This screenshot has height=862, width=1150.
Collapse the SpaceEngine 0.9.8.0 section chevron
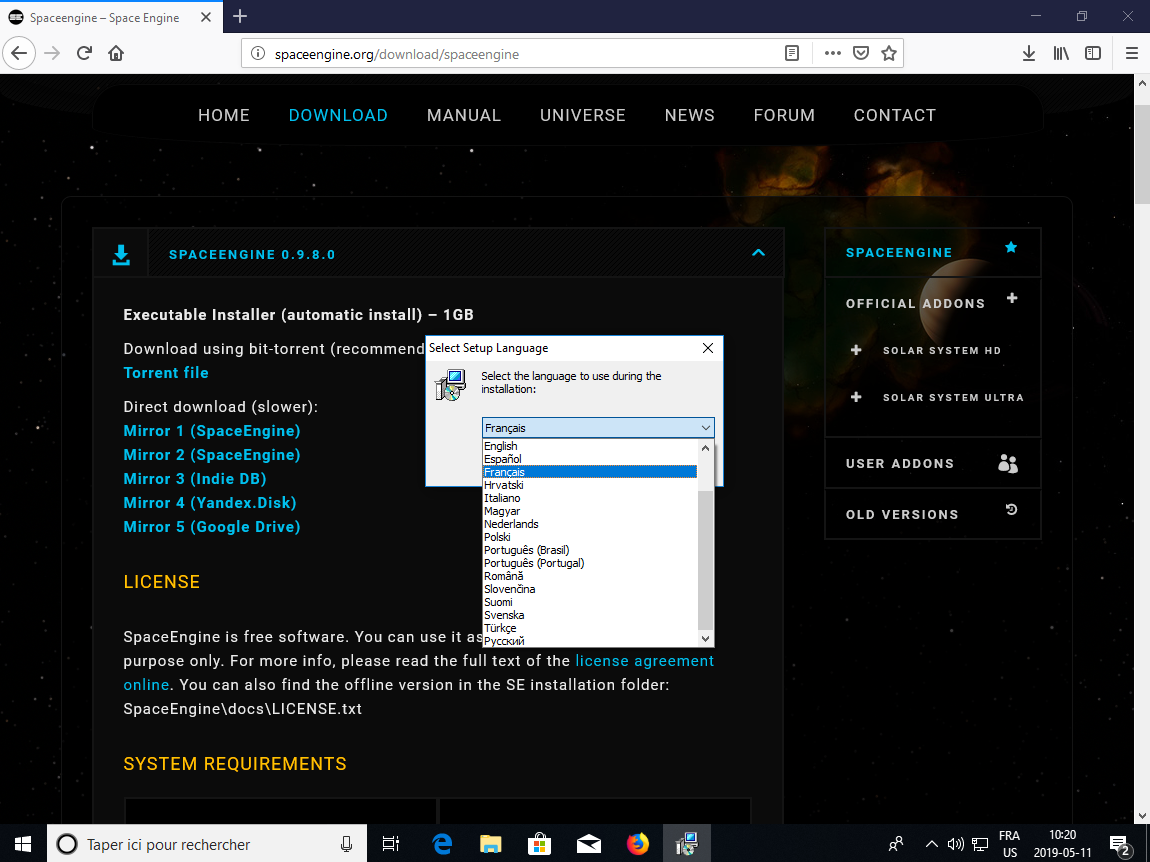[758, 253]
